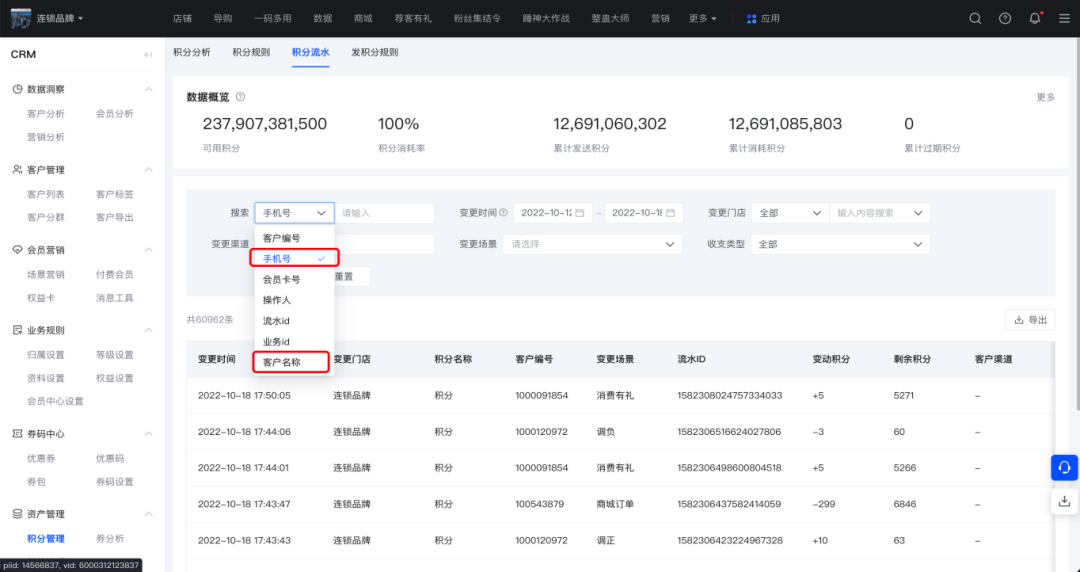1080x572 pixels.
Task: Open 付费会员 in sidebar
Action: point(114,274)
